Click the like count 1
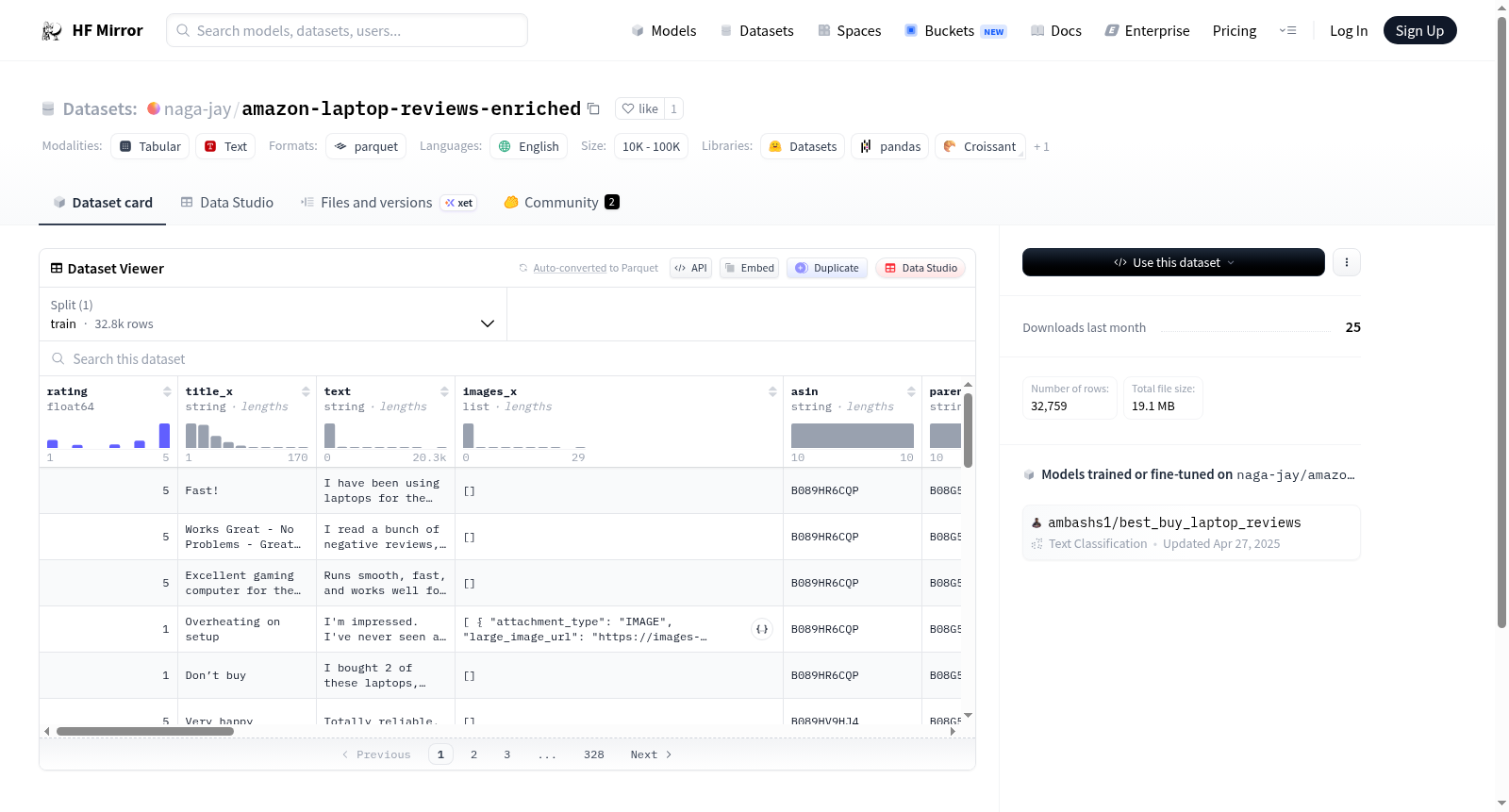 point(673,108)
